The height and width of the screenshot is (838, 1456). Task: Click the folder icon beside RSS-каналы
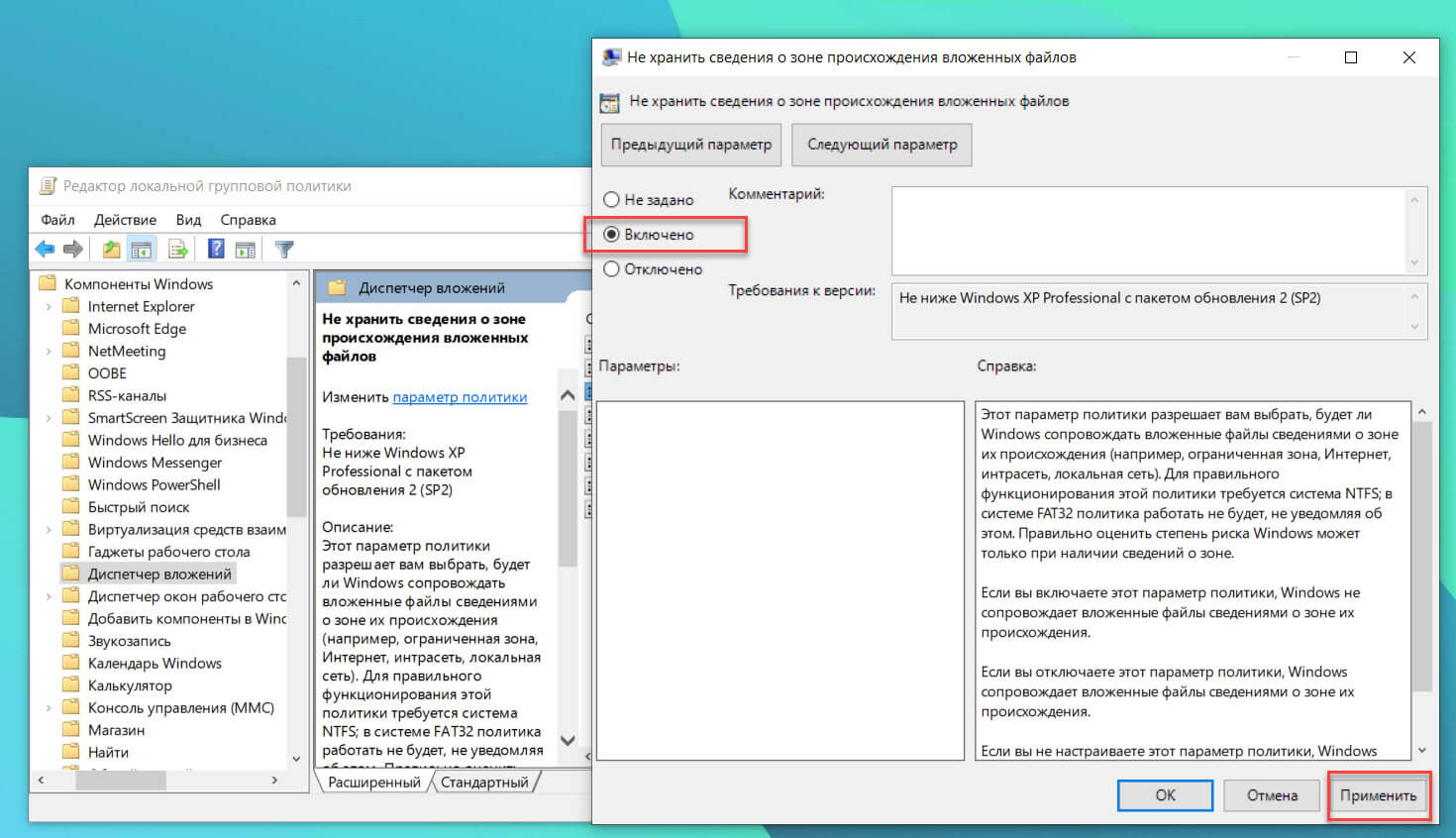tap(70, 395)
